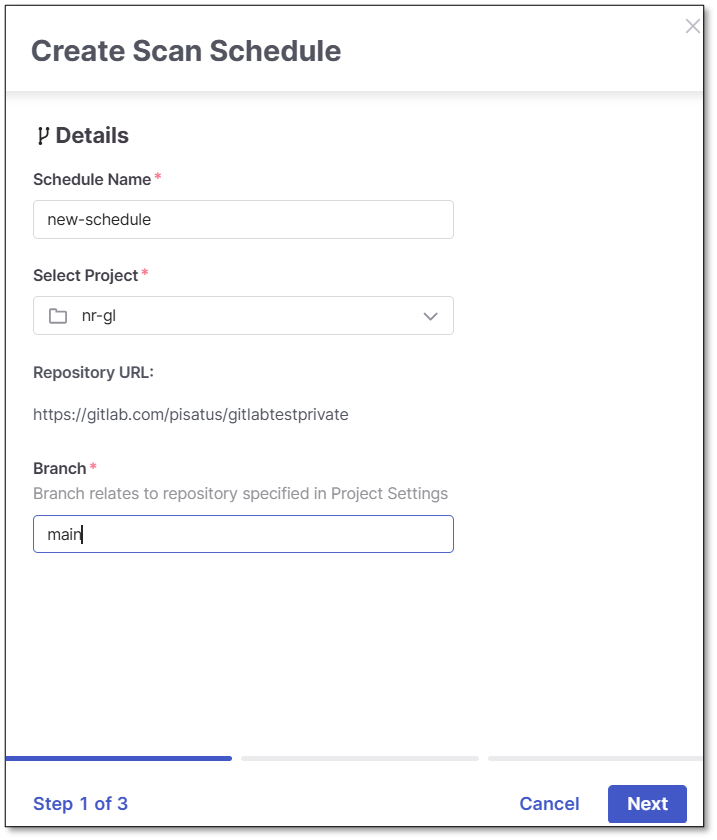717x840 pixels.
Task: Click the branch icon beside Details
Action: 42,136
